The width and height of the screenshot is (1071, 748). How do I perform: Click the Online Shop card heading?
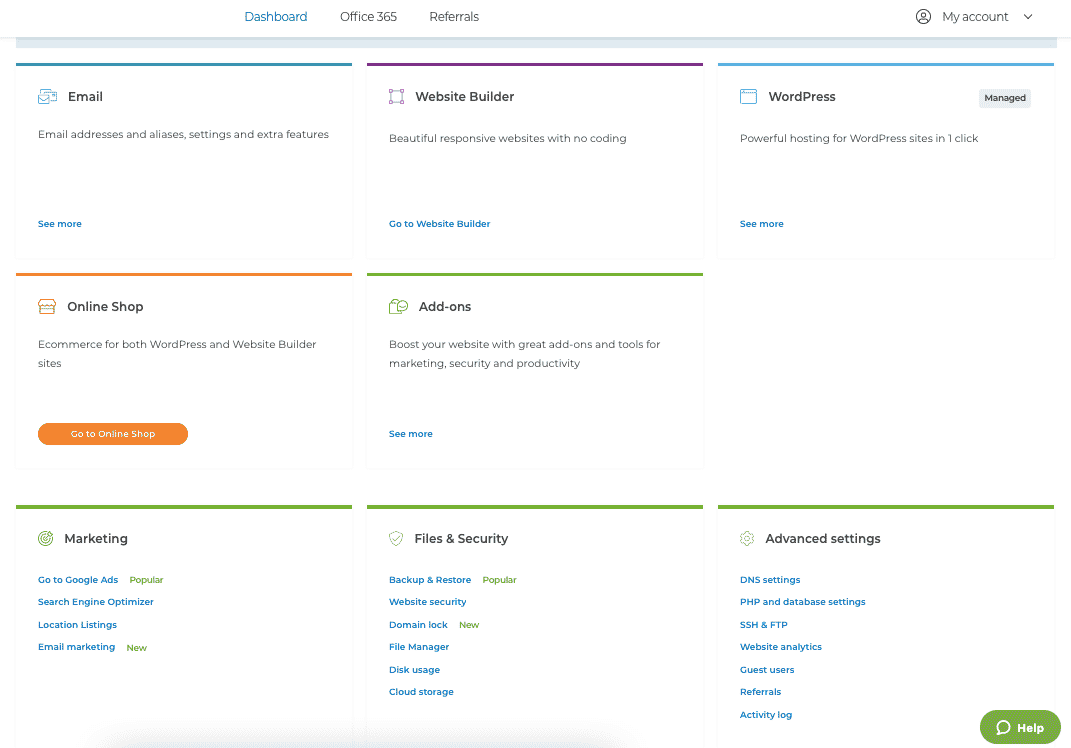(105, 306)
